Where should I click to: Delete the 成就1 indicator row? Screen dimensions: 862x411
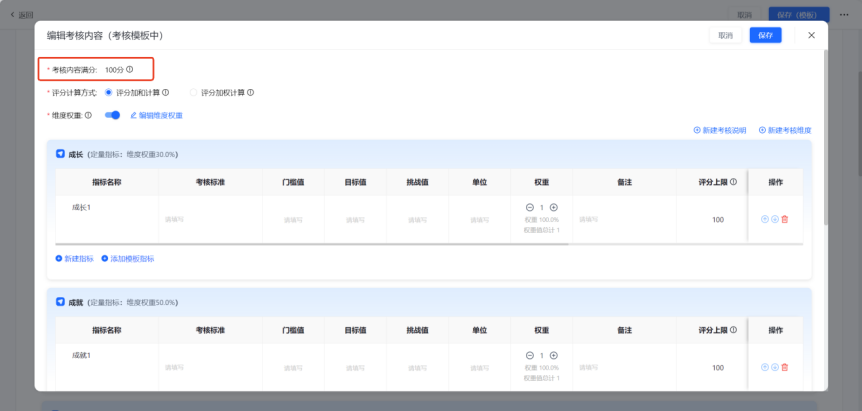tap(785, 367)
